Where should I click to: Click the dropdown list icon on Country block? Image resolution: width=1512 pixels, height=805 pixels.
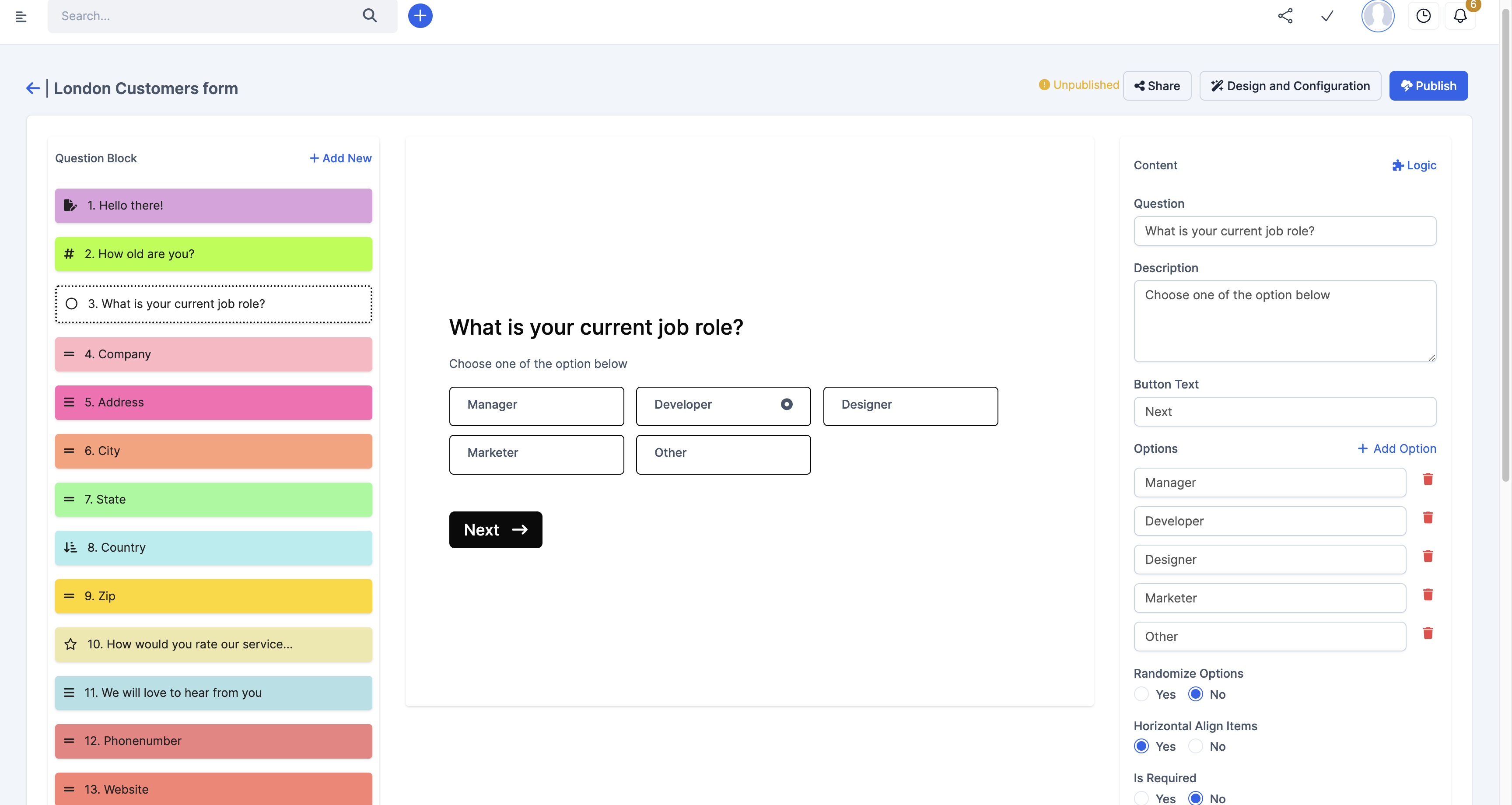point(70,547)
